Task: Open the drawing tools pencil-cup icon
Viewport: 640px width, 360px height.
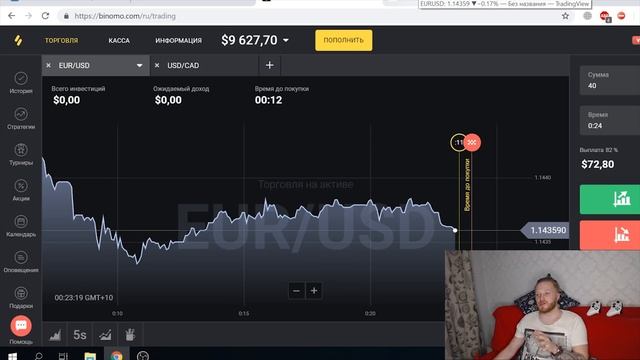Action: (130, 335)
